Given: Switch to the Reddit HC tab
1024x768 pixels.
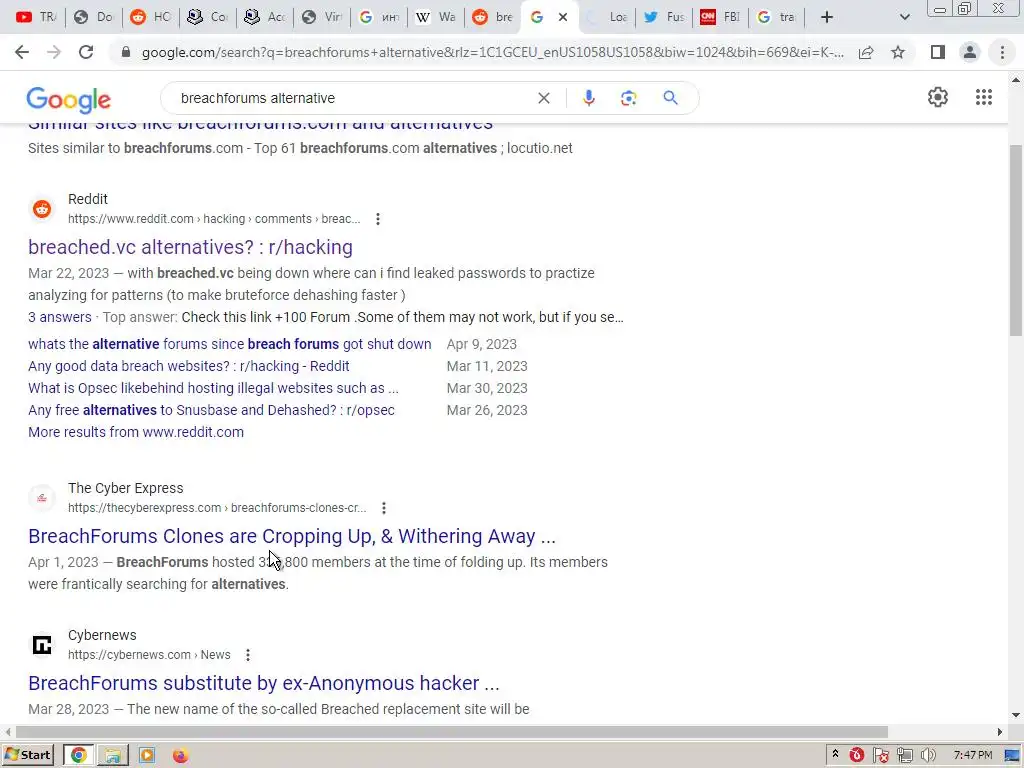Looking at the screenshot, I should [x=150, y=17].
